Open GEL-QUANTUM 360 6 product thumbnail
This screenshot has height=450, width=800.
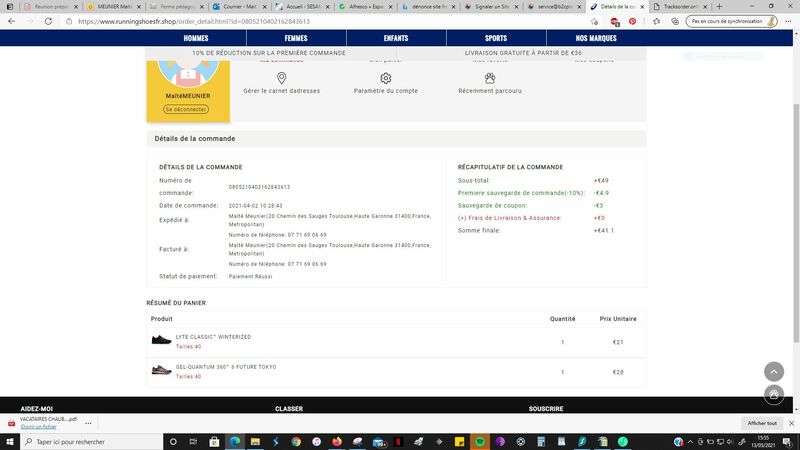pyautogui.click(x=161, y=370)
